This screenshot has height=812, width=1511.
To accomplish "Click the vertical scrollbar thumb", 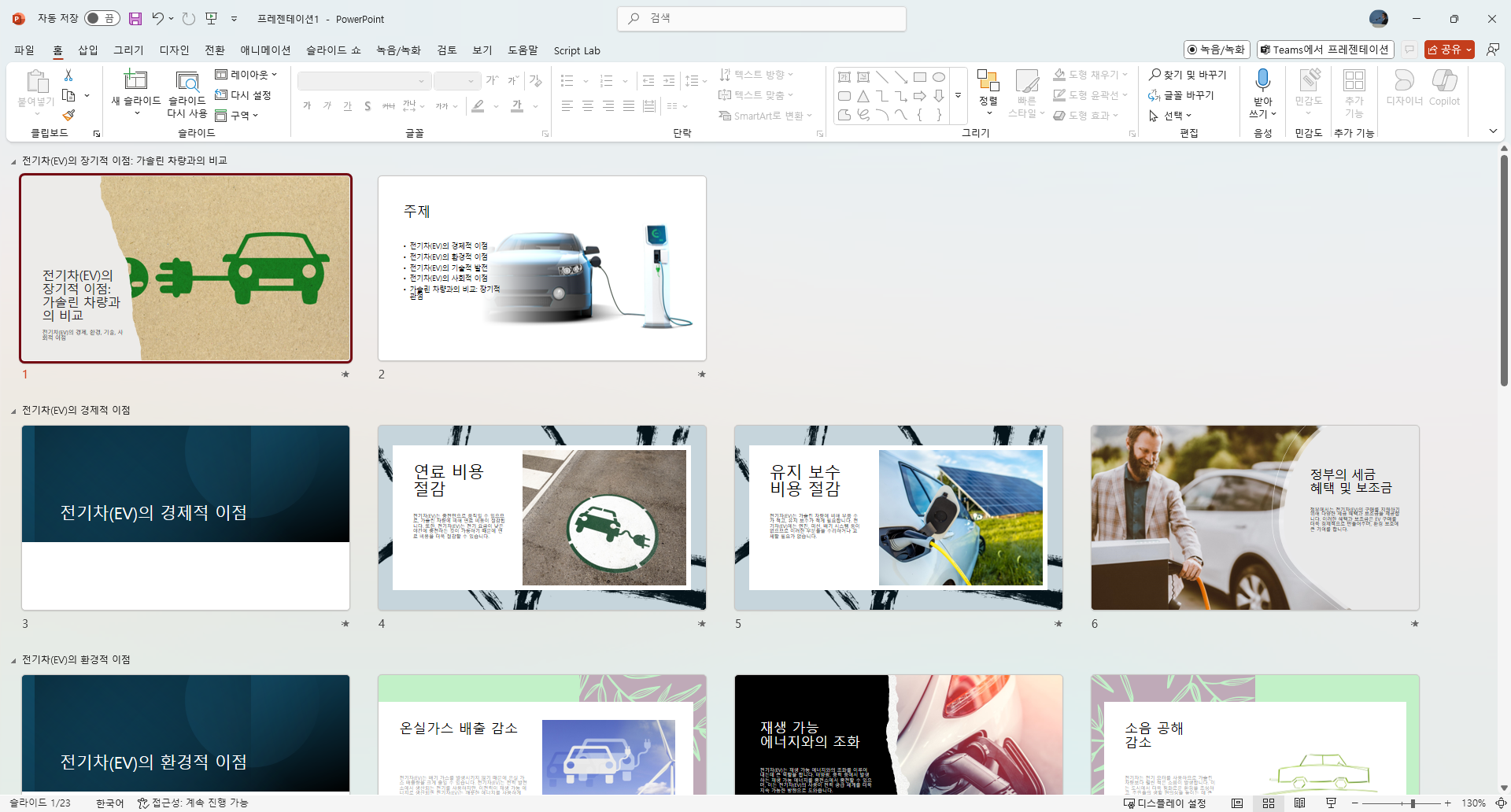I will (1504, 270).
